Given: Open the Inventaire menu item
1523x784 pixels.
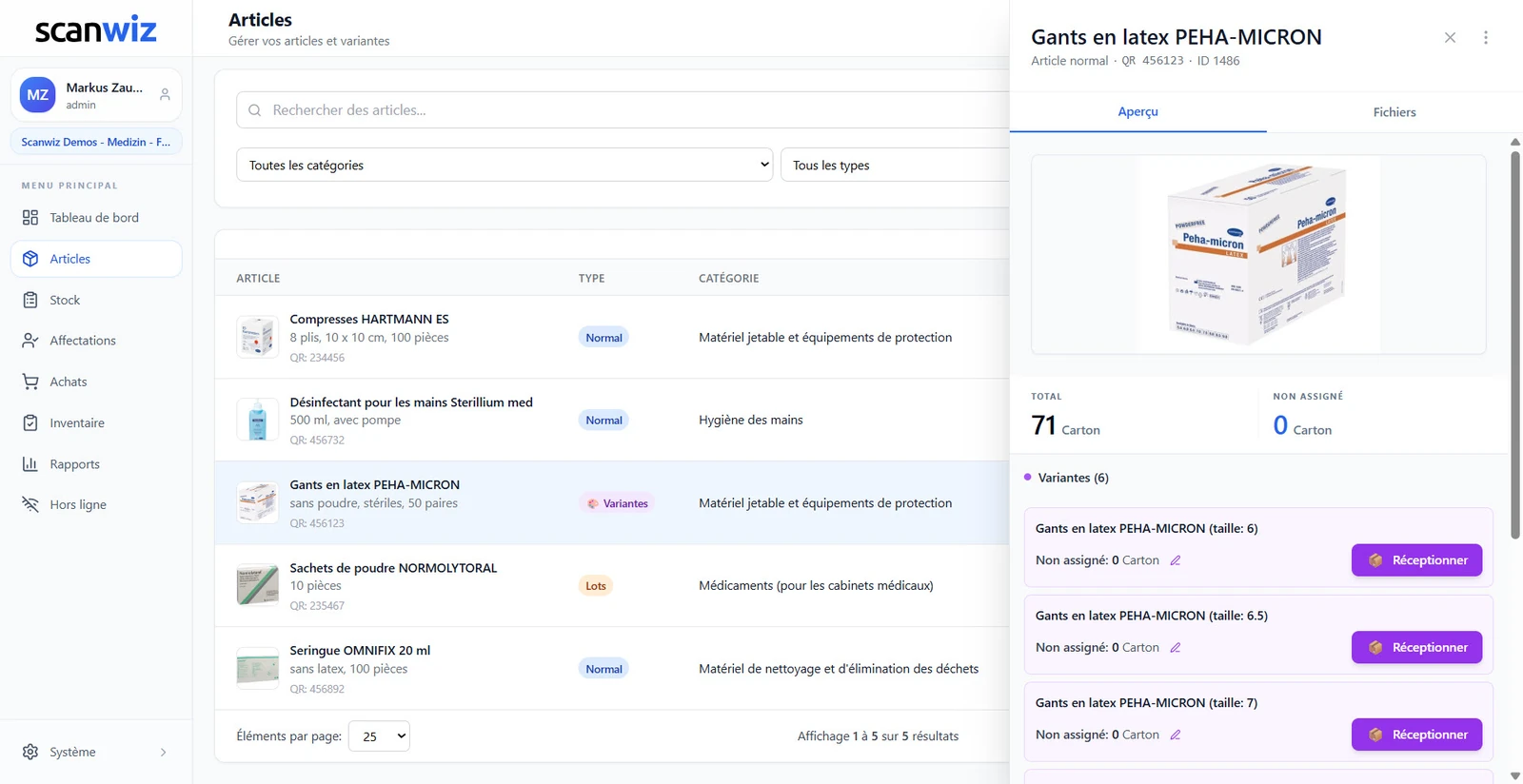Looking at the screenshot, I should pos(96,422).
